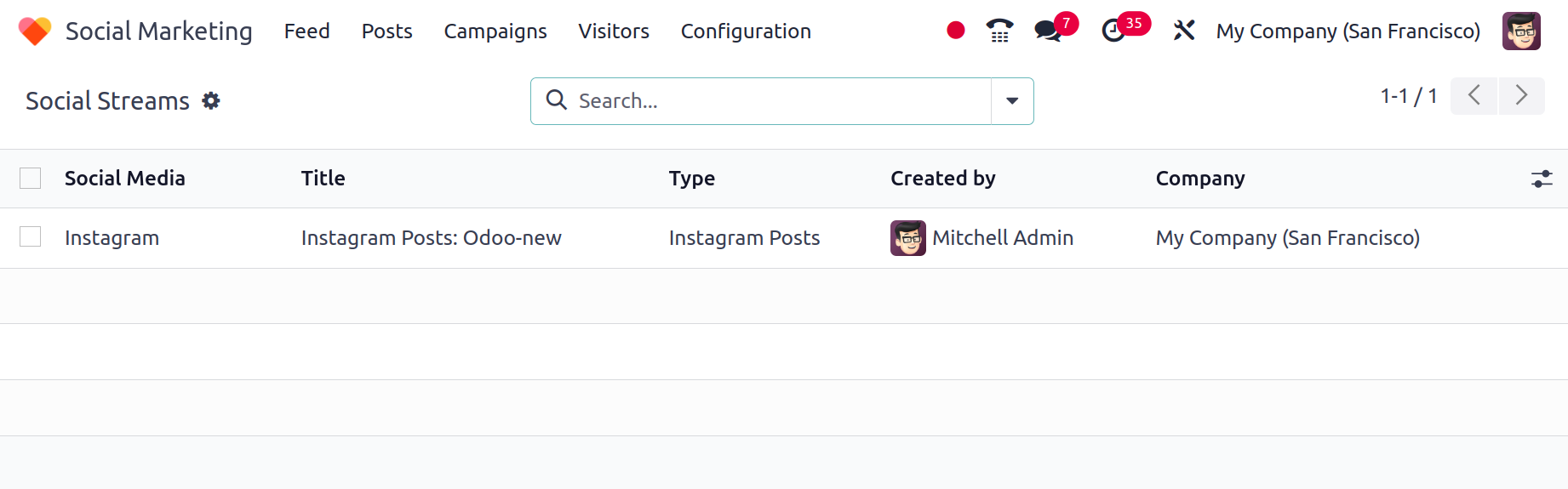
Task: Open the My Company (San Francisco) switcher
Action: tap(1348, 31)
